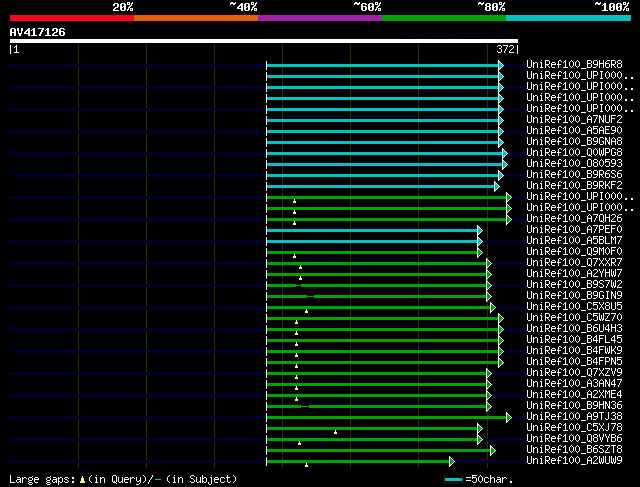The width and height of the screenshot is (640, 487).
Task: Click the arrowhead on the UniRef100_A2WUW9 bar
Action: 452,461
